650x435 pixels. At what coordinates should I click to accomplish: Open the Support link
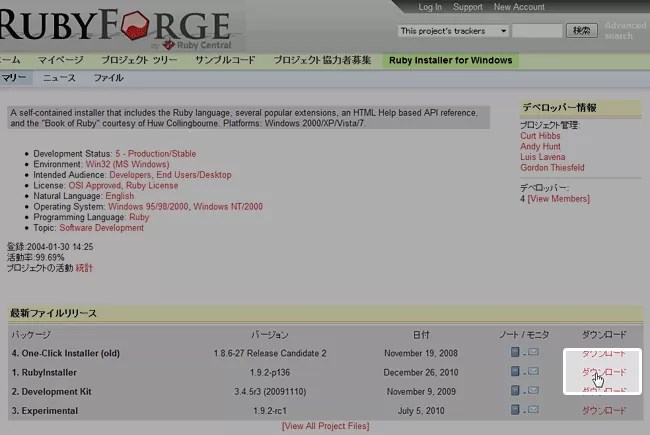coord(468,7)
